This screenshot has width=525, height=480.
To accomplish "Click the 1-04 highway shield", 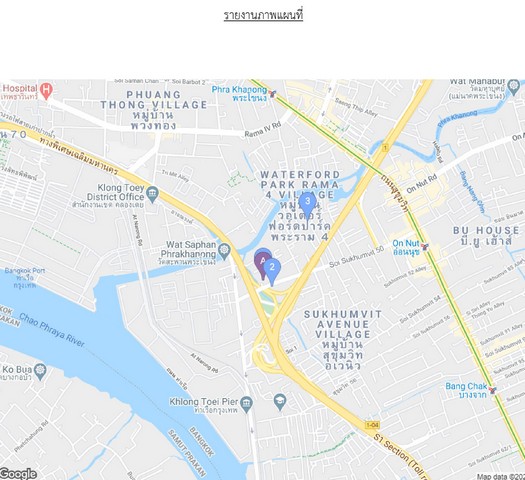I will coord(372,425).
